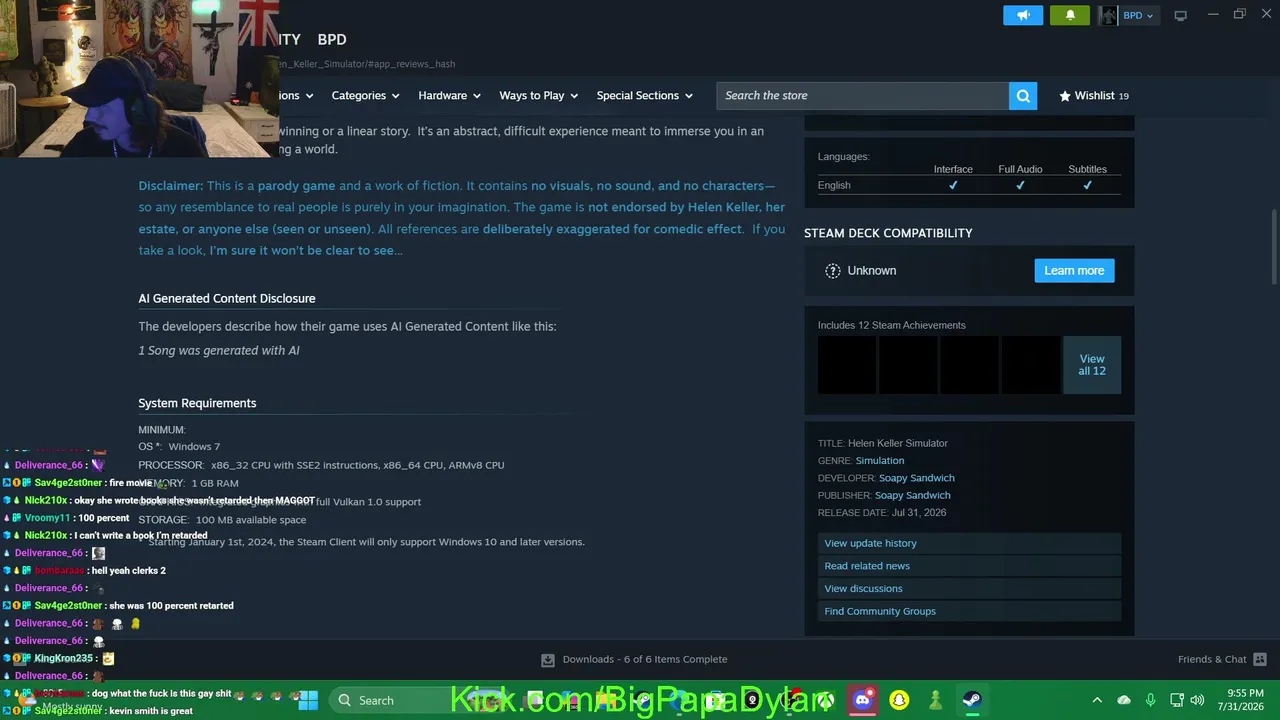This screenshot has width=1280, height=720.
Task: Open the network tray icon
Action: pyautogui.click(x=1177, y=700)
